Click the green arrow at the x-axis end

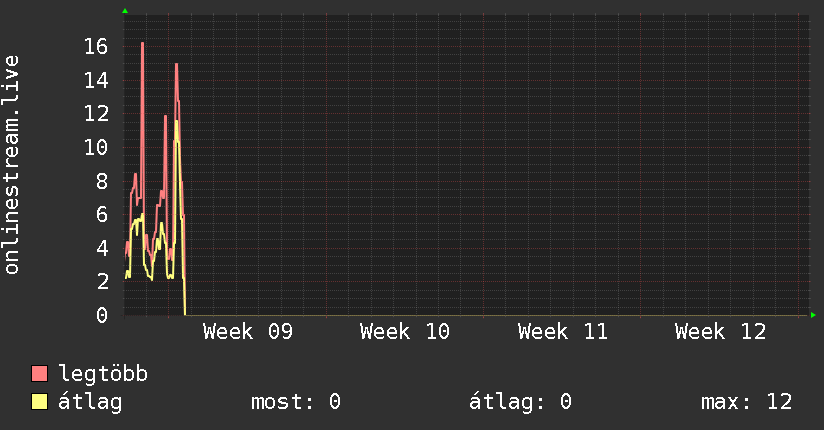(814, 315)
